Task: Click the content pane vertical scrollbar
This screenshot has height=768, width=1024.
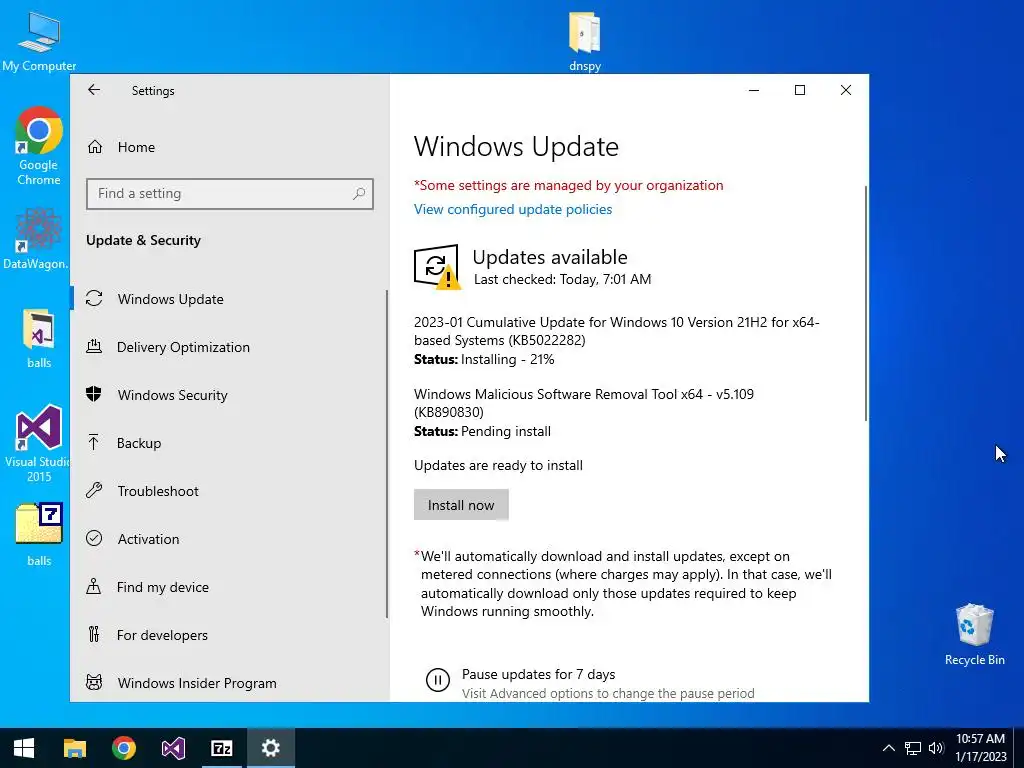Action: (866, 304)
